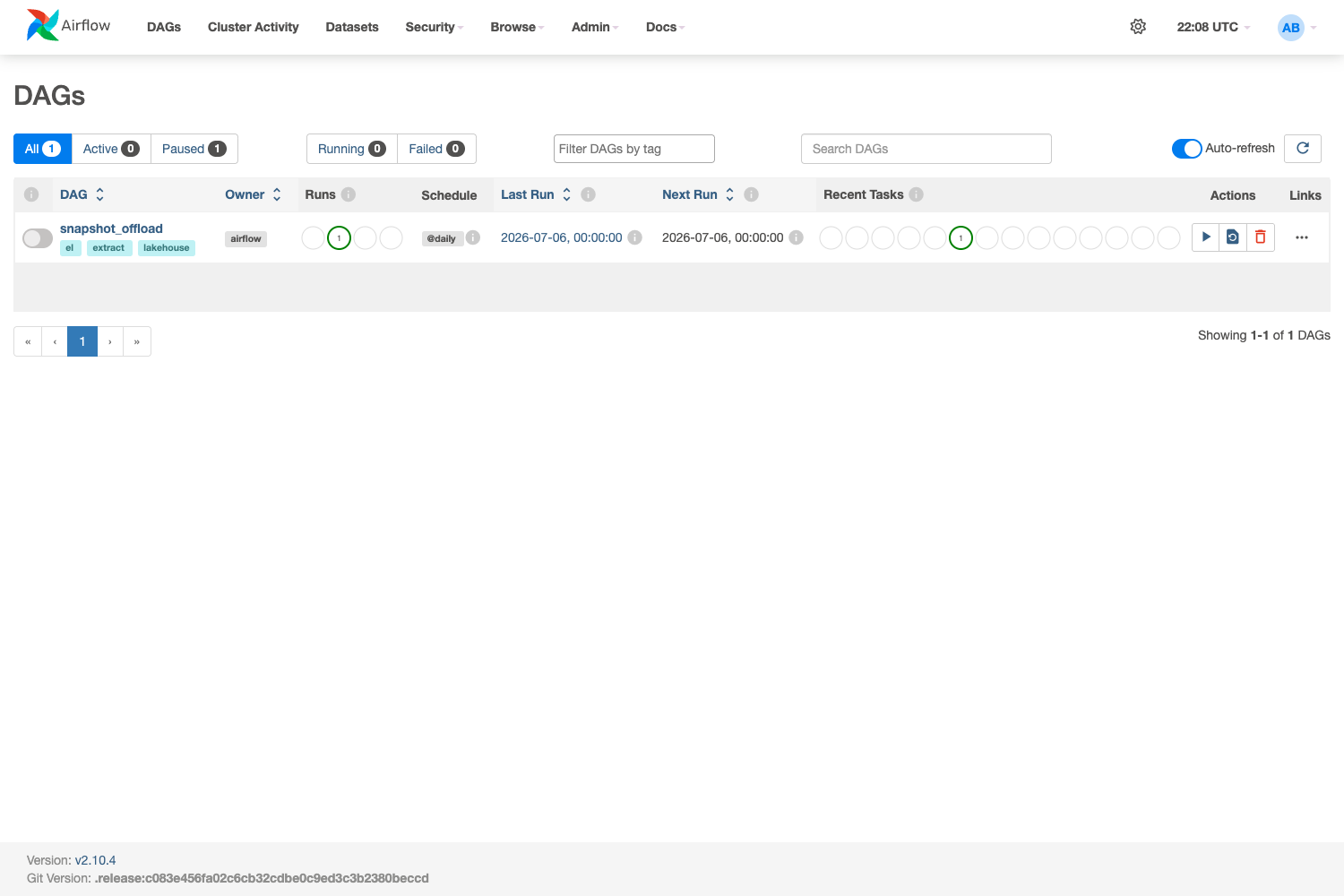Expand the Admin menu
The height and width of the screenshot is (896, 1344).
click(595, 27)
